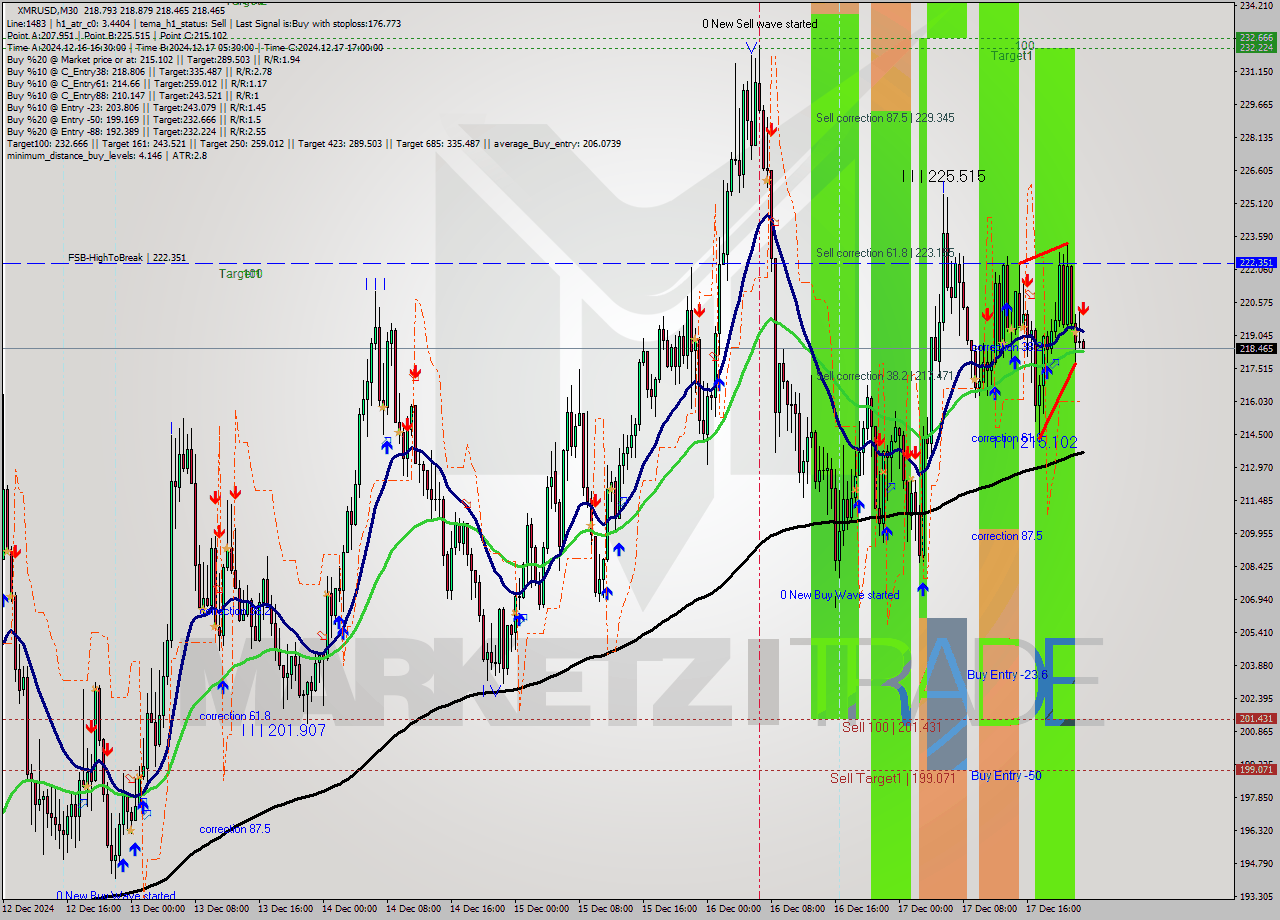This screenshot has width=1280, height=920.
Task: Click the 'Buy %20 @ Entry -50' line
Action: [x=133, y=119]
